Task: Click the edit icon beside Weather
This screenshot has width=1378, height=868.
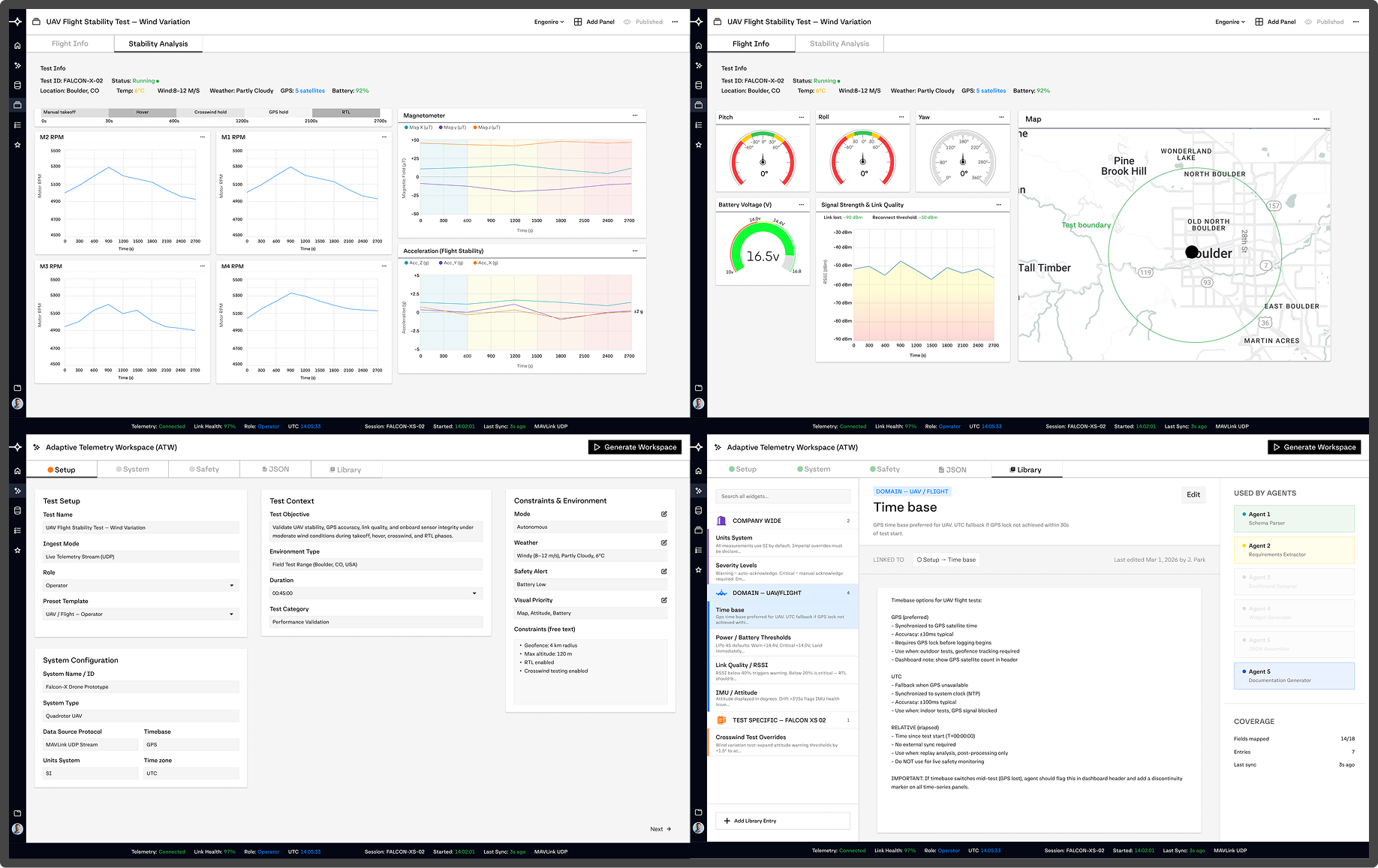Action: (664, 542)
